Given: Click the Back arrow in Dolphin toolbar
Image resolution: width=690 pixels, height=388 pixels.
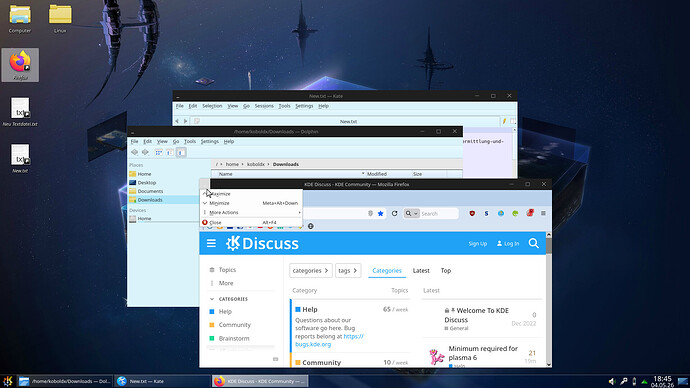Looking at the screenshot, I should click(134, 152).
